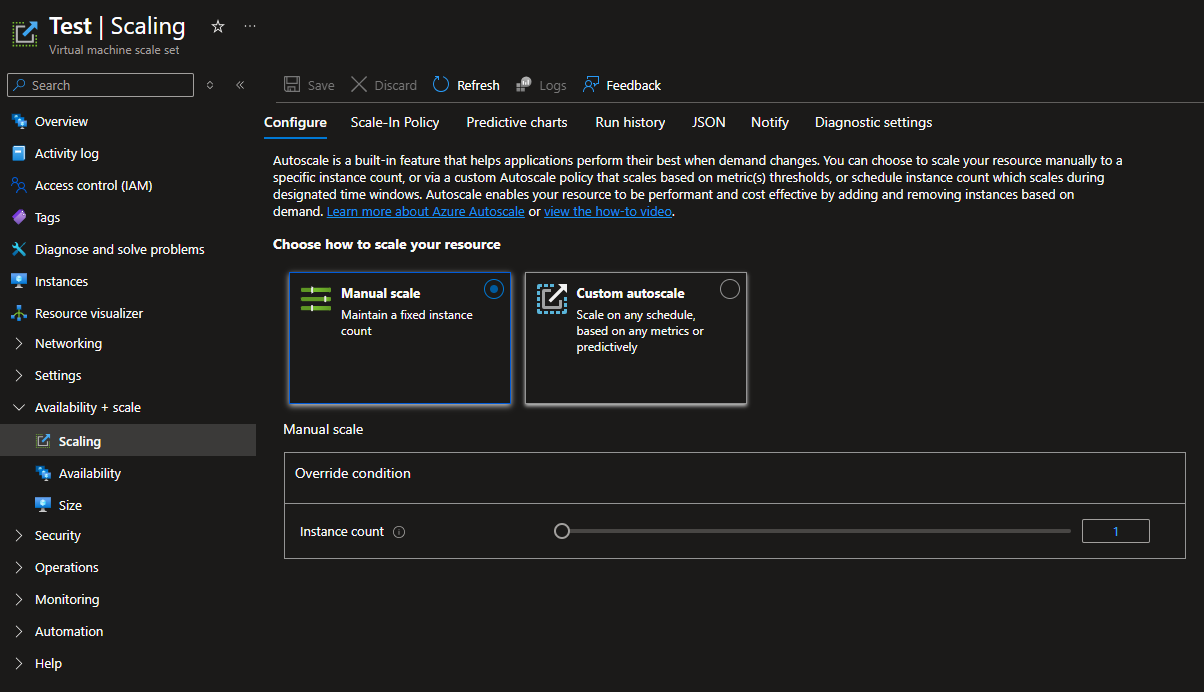Click the Feedback button label
Screen dimensions: 1204x692
coord(634,85)
